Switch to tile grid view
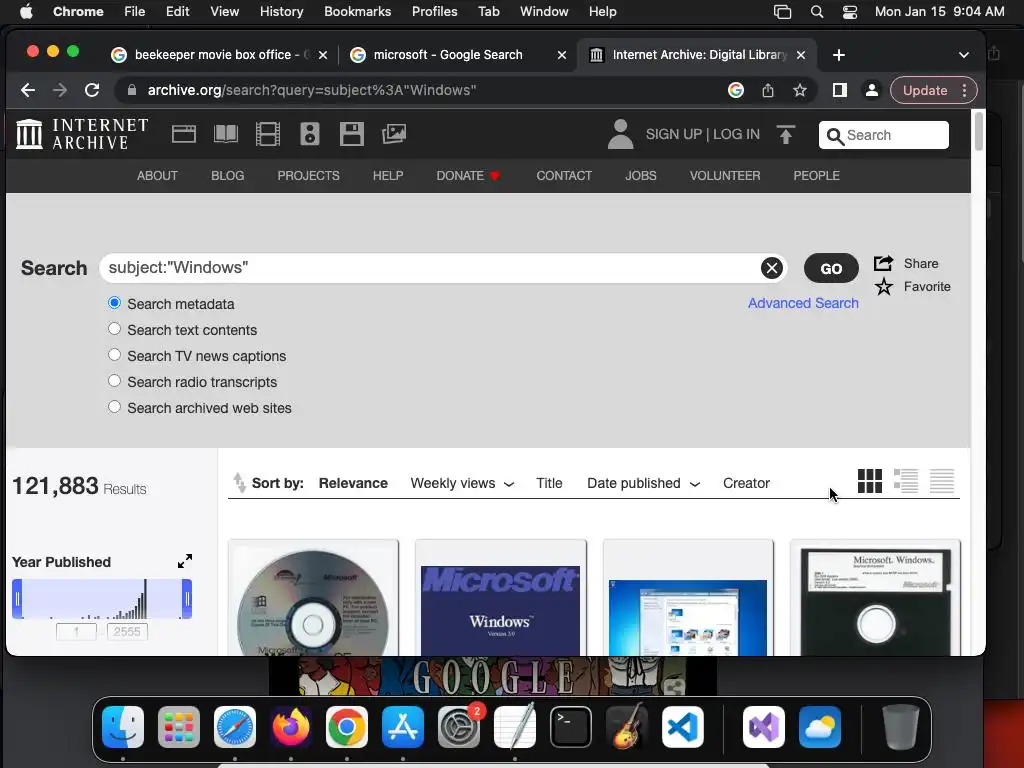 (870, 481)
